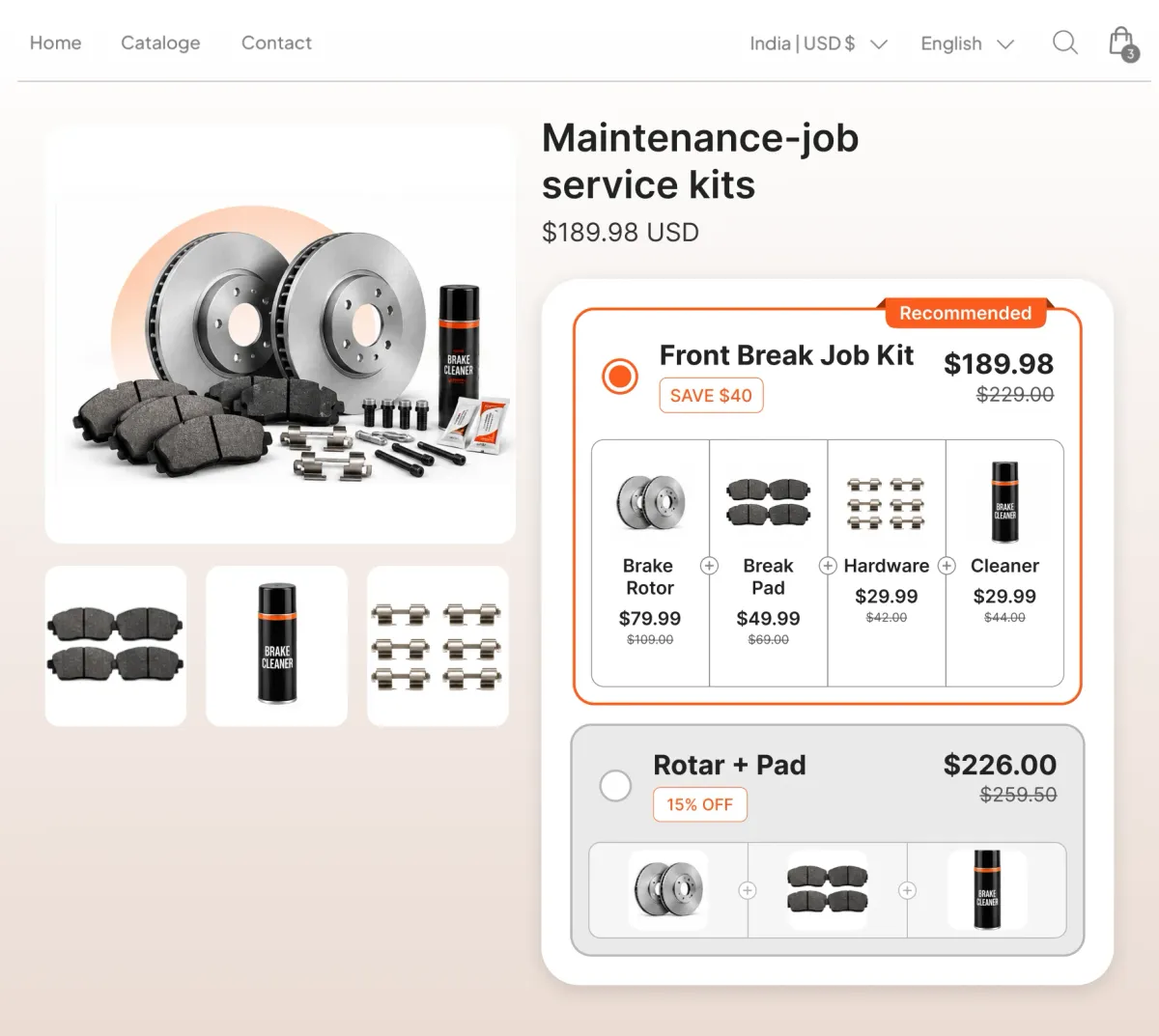This screenshot has width=1159, height=1036.
Task: Open English language dropdown
Action: [967, 43]
